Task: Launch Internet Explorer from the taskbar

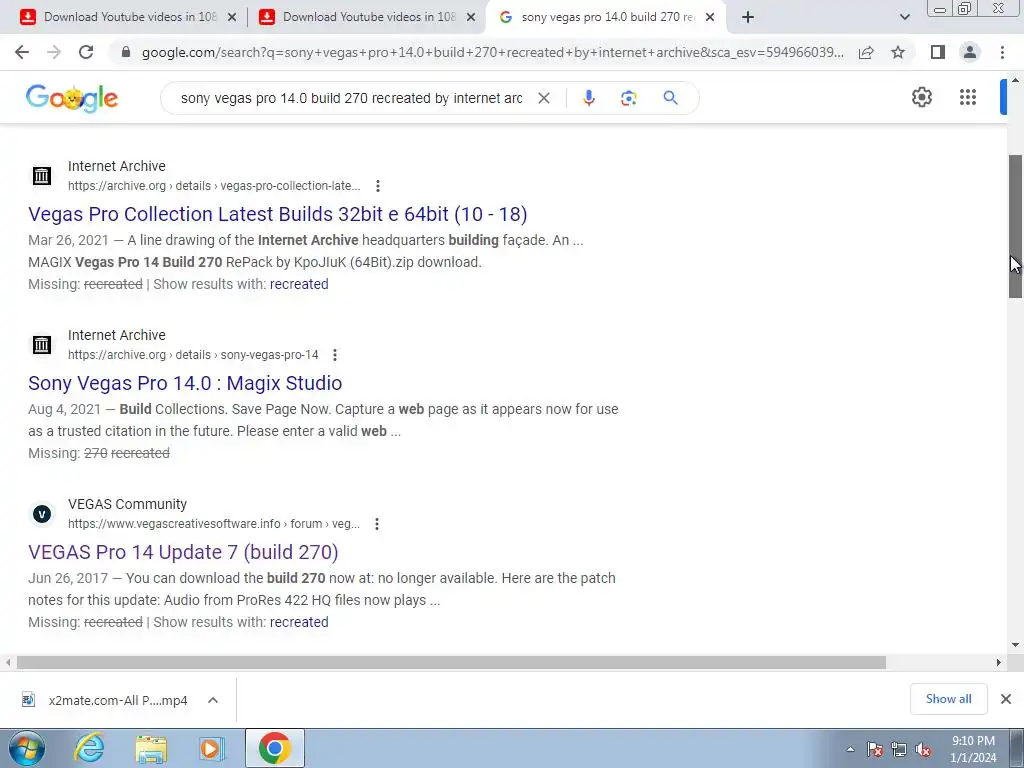Action: click(89, 748)
